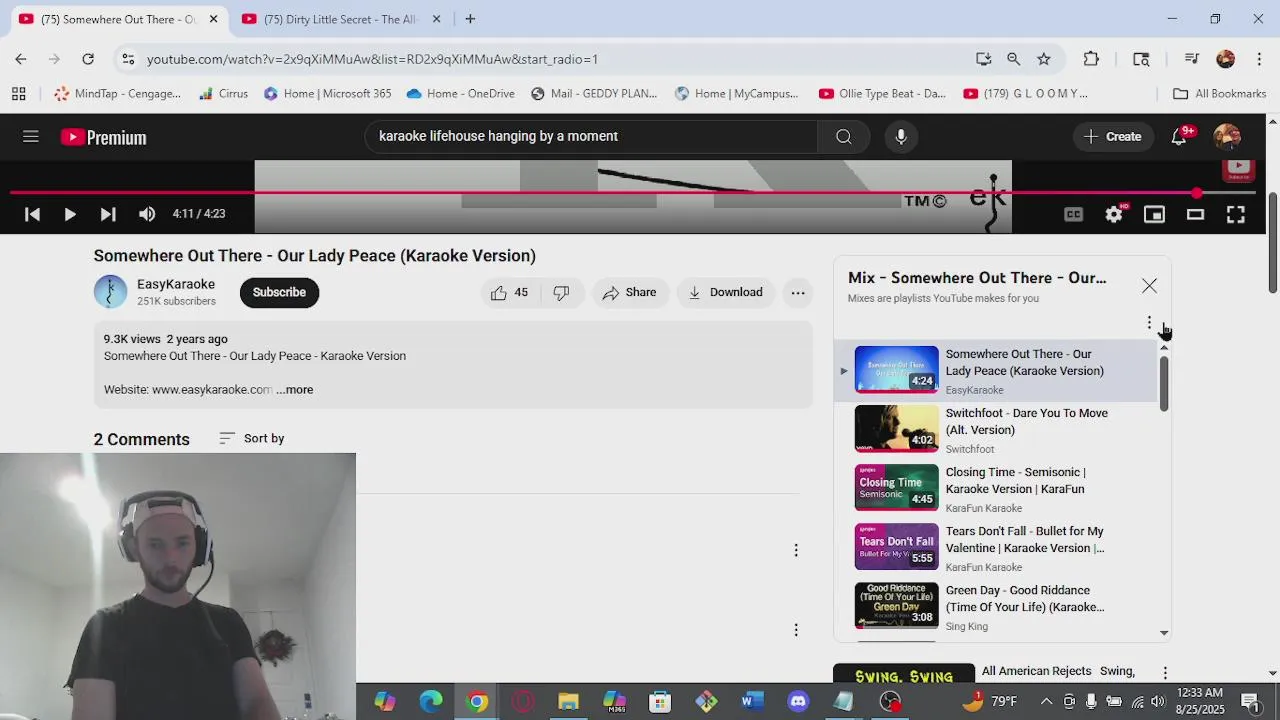The image size is (1280, 720).
Task: Switch to miniplayer mode
Action: point(1155,214)
